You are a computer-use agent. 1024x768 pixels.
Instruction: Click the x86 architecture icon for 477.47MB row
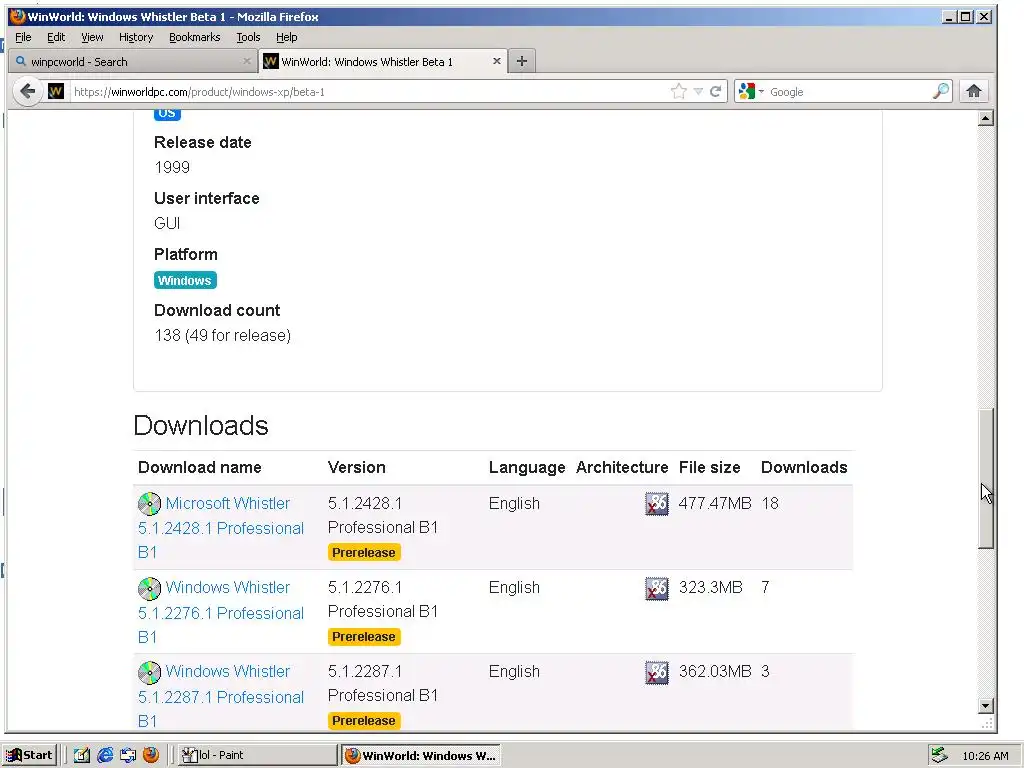(x=657, y=504)
